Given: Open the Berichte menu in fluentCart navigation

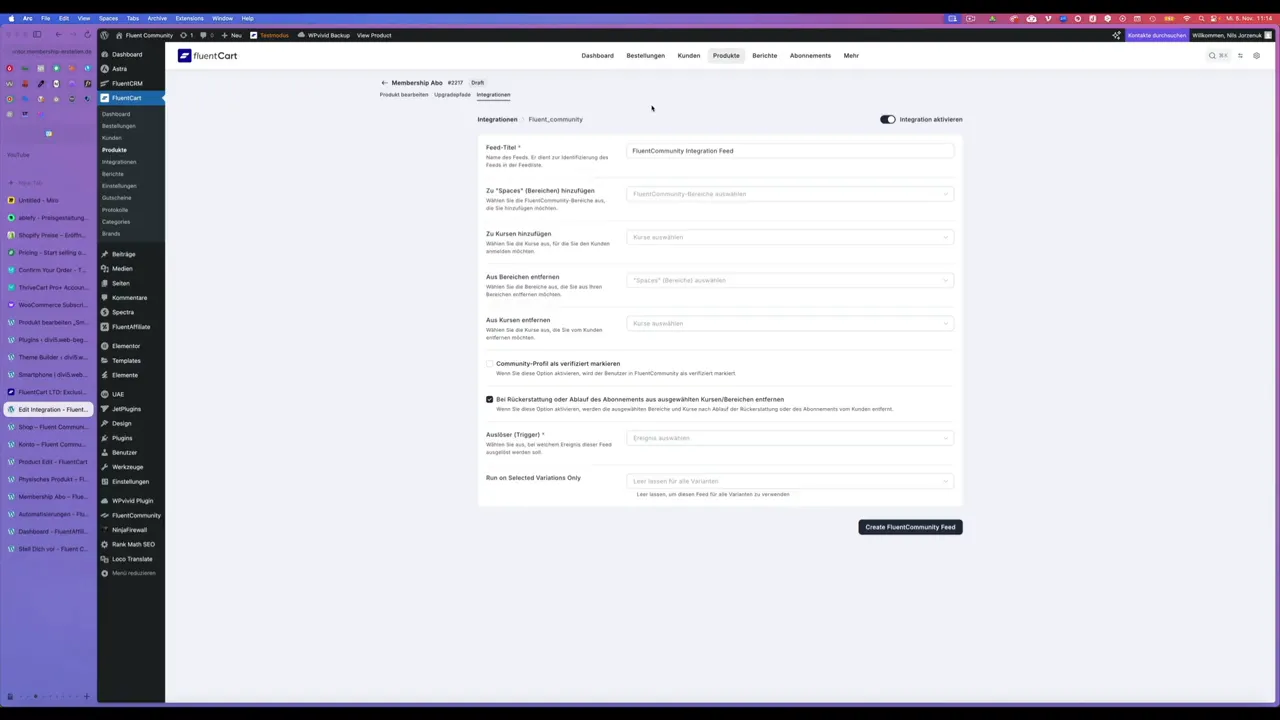Looking at the screenshot, I should 764,55.
